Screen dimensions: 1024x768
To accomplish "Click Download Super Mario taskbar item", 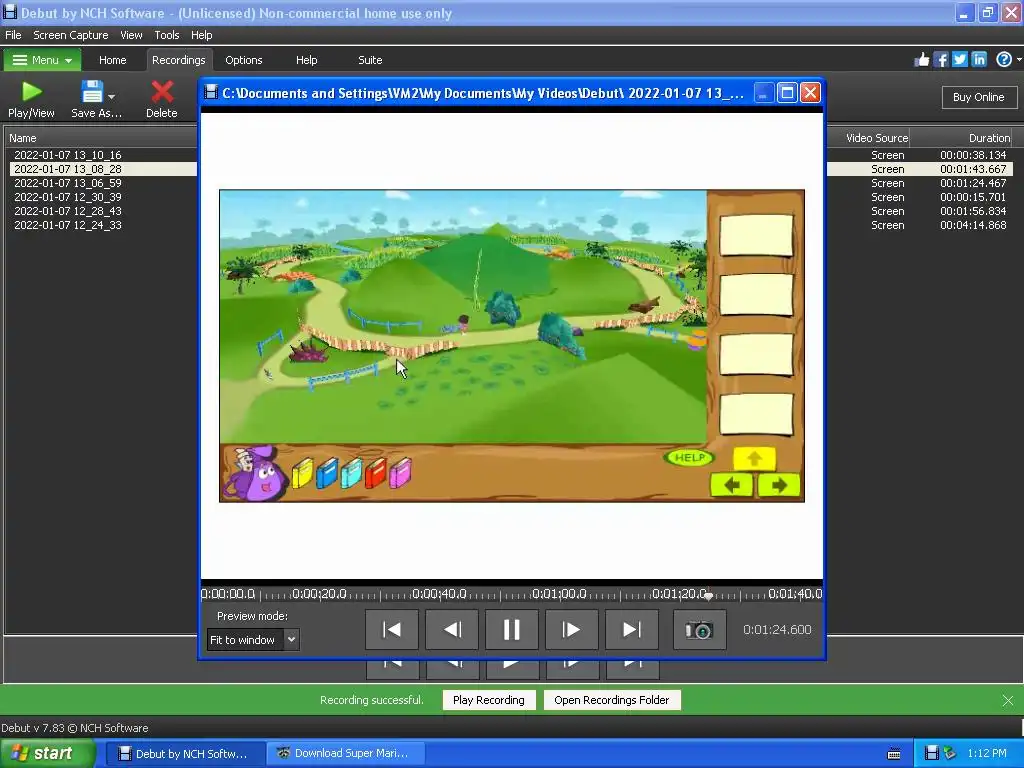I will click(x=345, y=754).
